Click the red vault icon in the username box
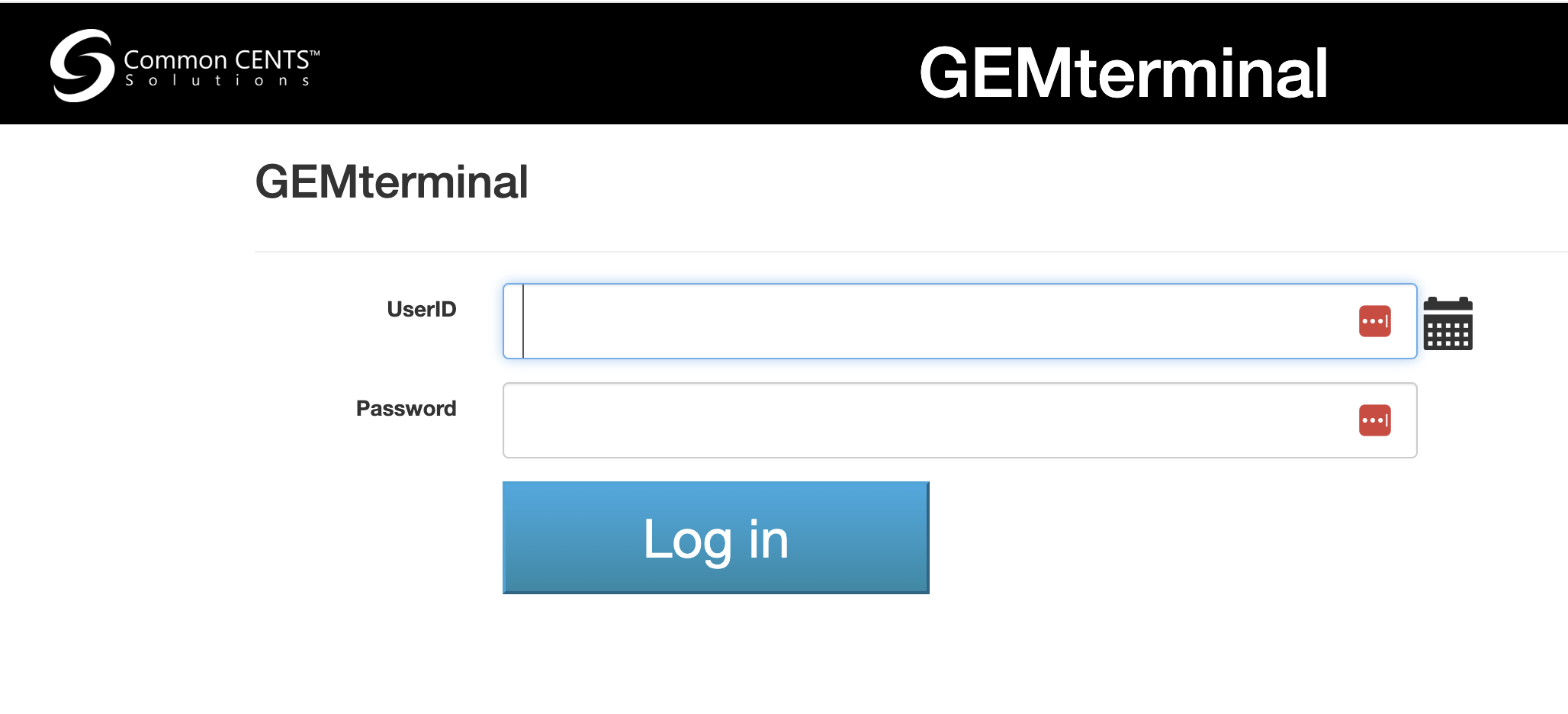This screenshot has height=714, width=1568. coord(1374,321)
